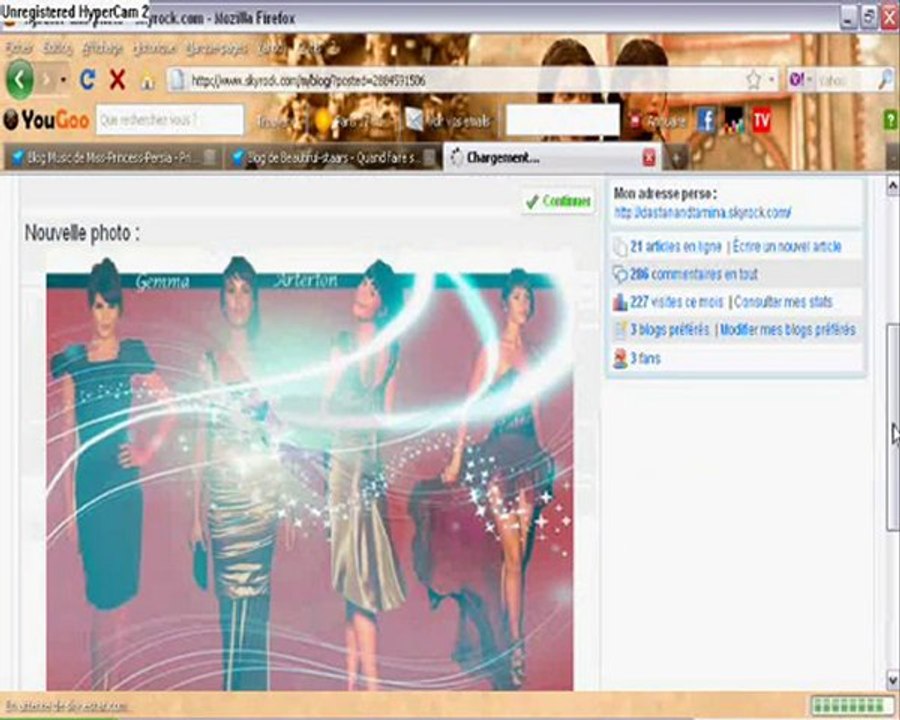This screenshot has width=900, height=720.
Task: Click the visits bar chart icon
Action: tap(620, 302)
